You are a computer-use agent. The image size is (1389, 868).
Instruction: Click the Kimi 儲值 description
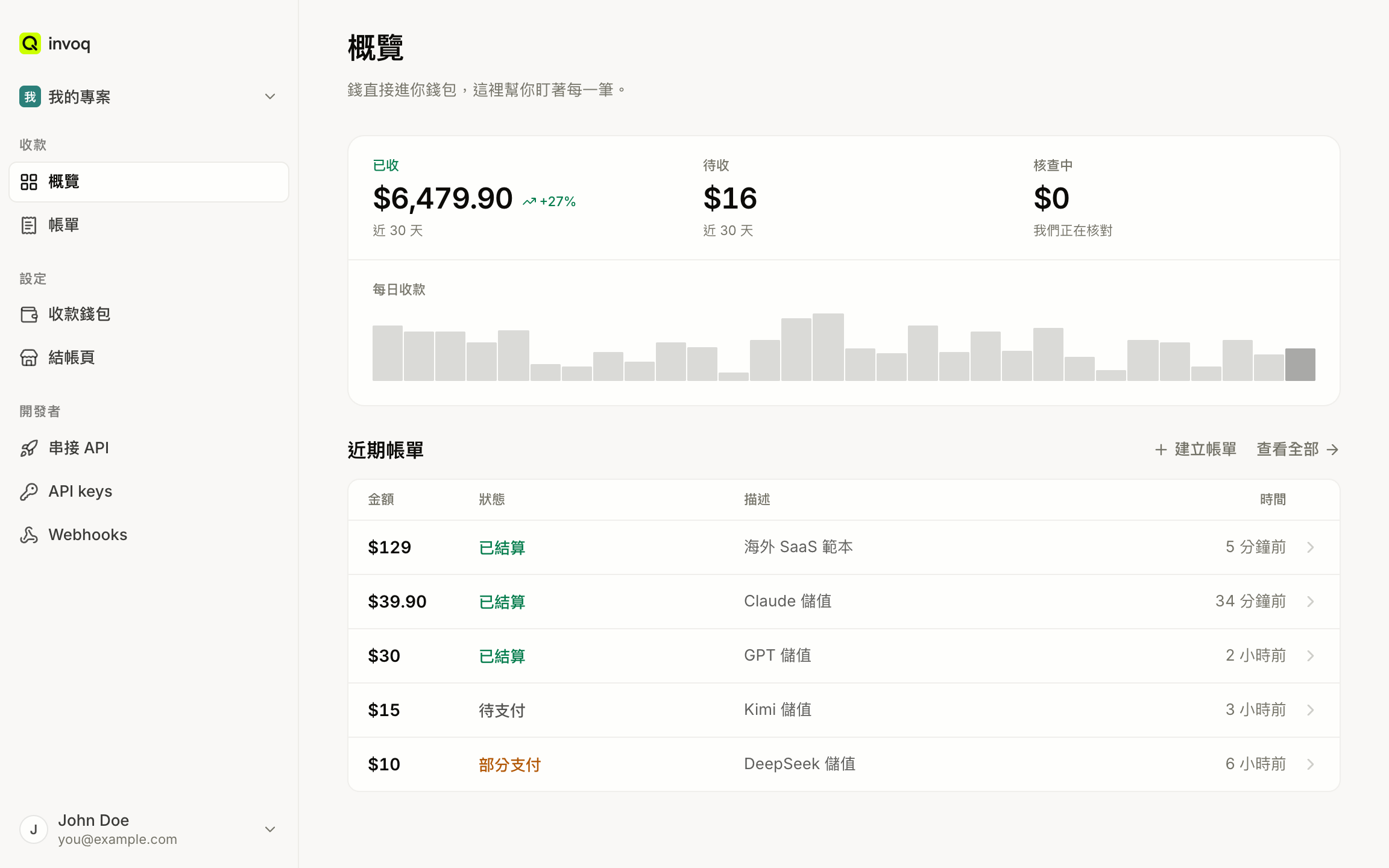coord(778,710)
